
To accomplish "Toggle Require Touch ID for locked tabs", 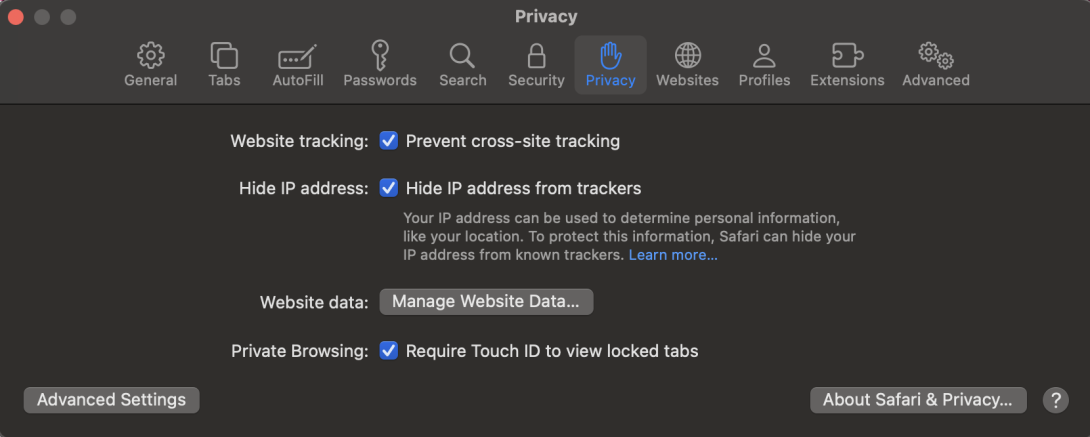I will click(x=389, y=351).
